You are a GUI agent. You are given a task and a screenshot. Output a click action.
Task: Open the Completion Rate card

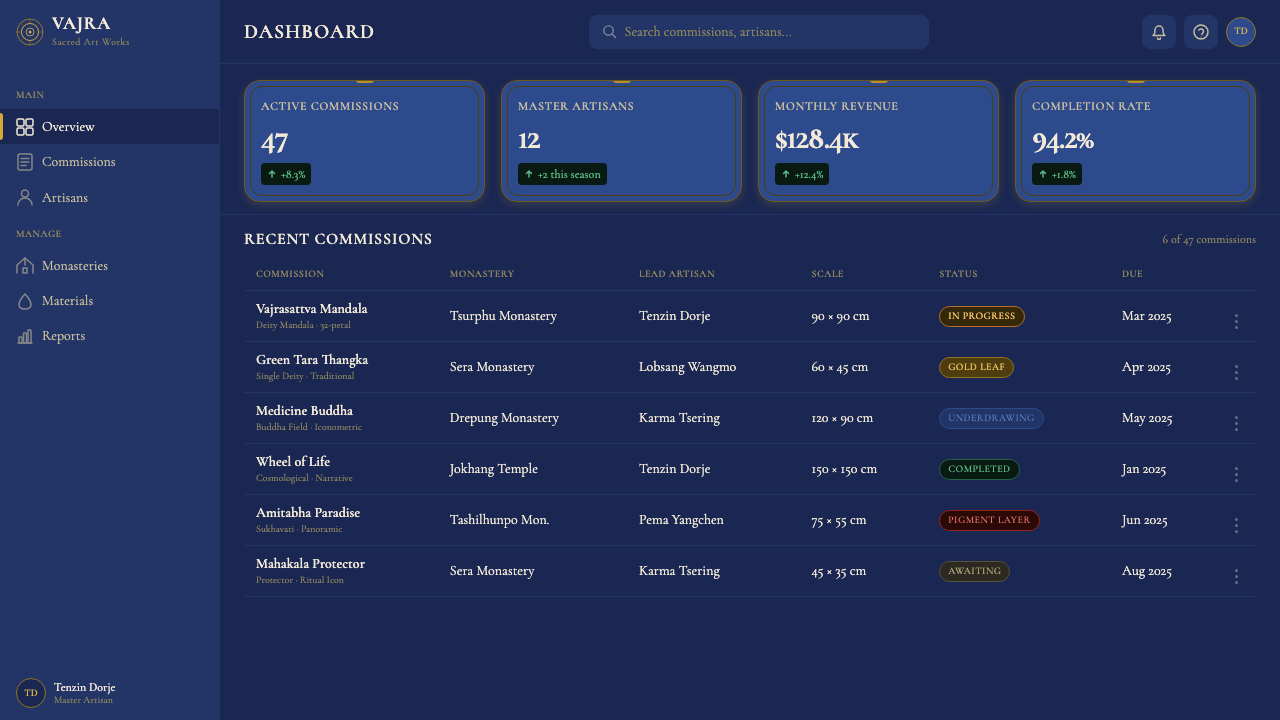point(1136,141)
